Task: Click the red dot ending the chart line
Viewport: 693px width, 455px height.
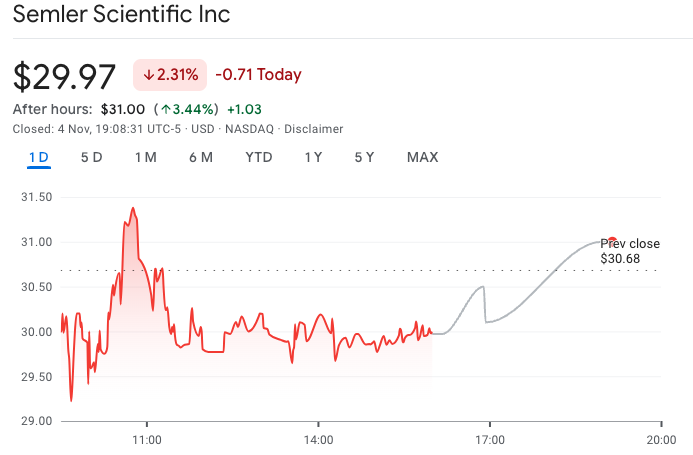Action: click(x=612, y=240)
